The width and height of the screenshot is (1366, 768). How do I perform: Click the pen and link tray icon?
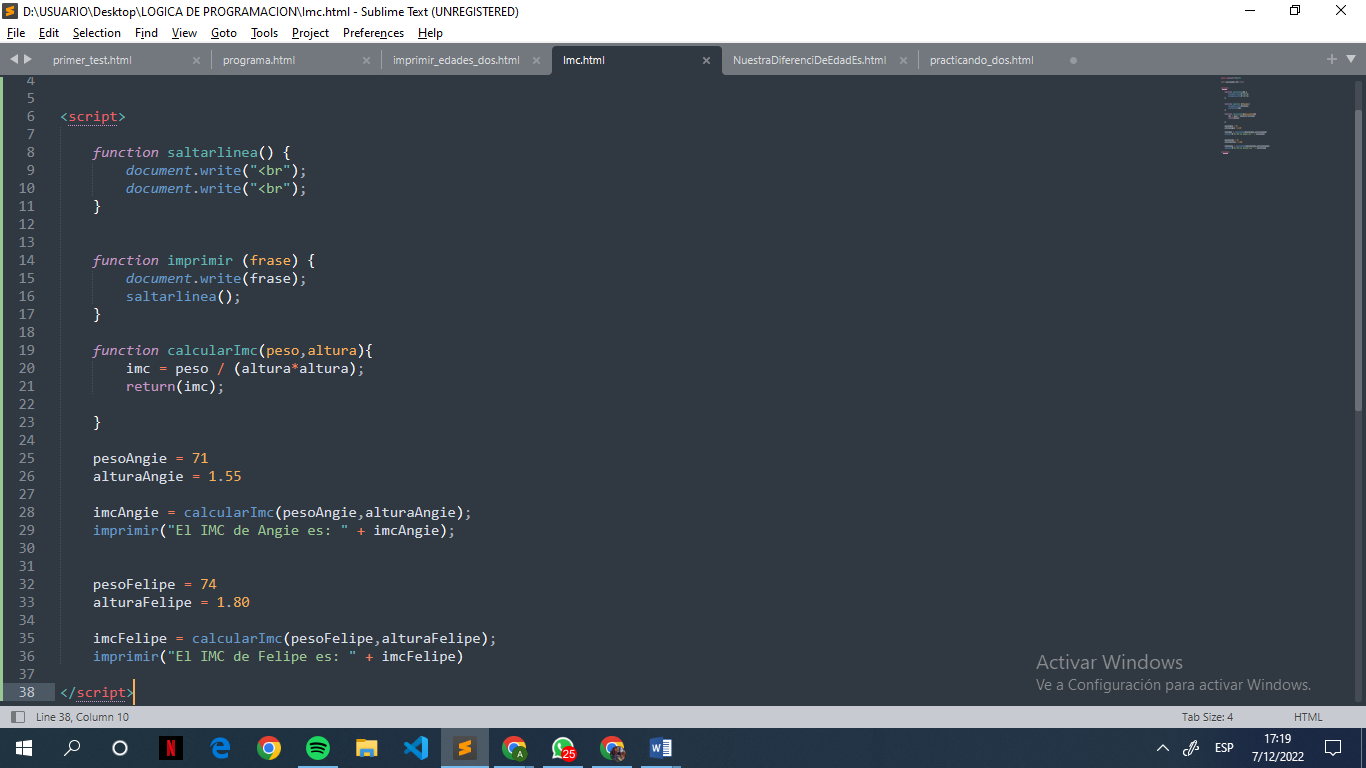1191,748
